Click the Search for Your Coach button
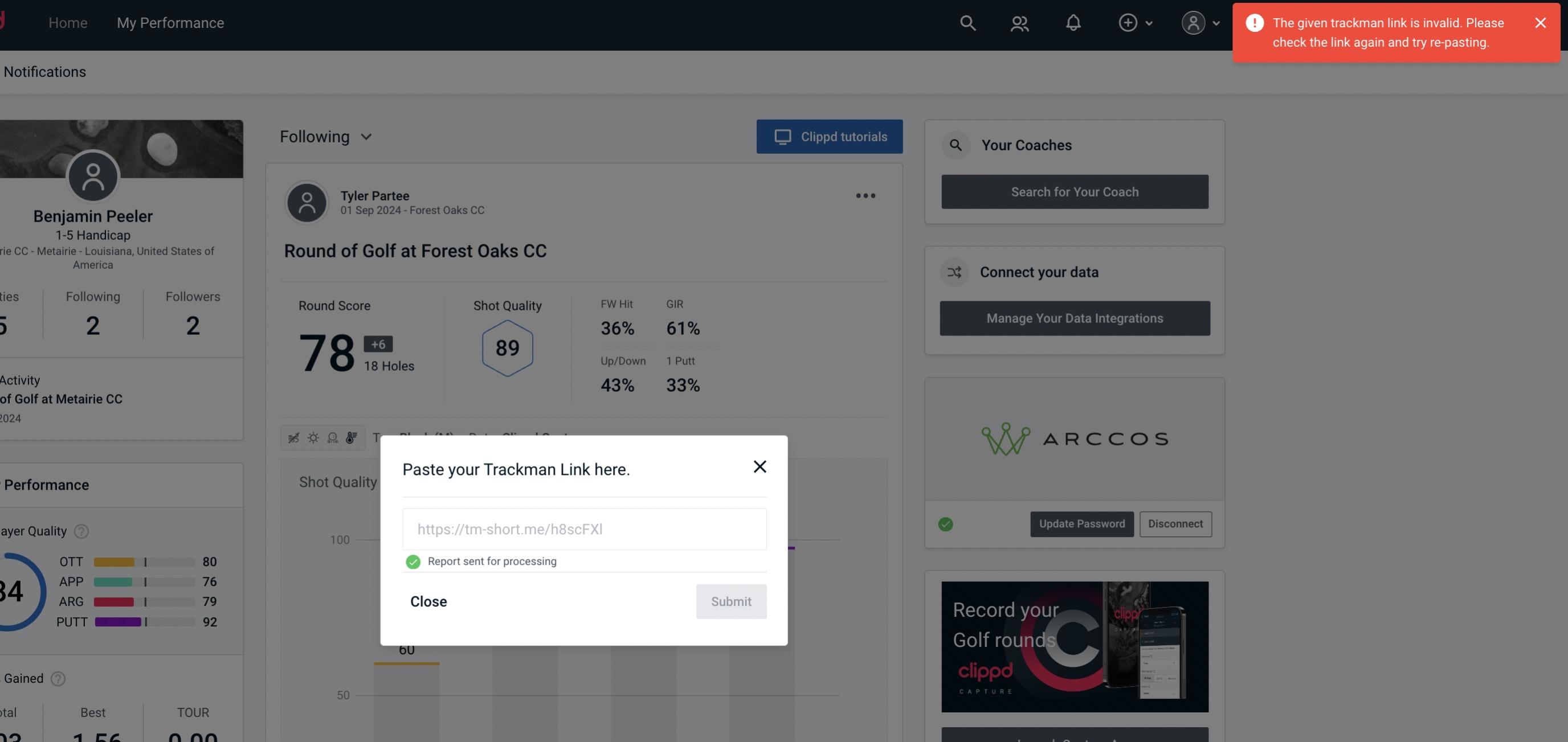 click(1075, 192)
